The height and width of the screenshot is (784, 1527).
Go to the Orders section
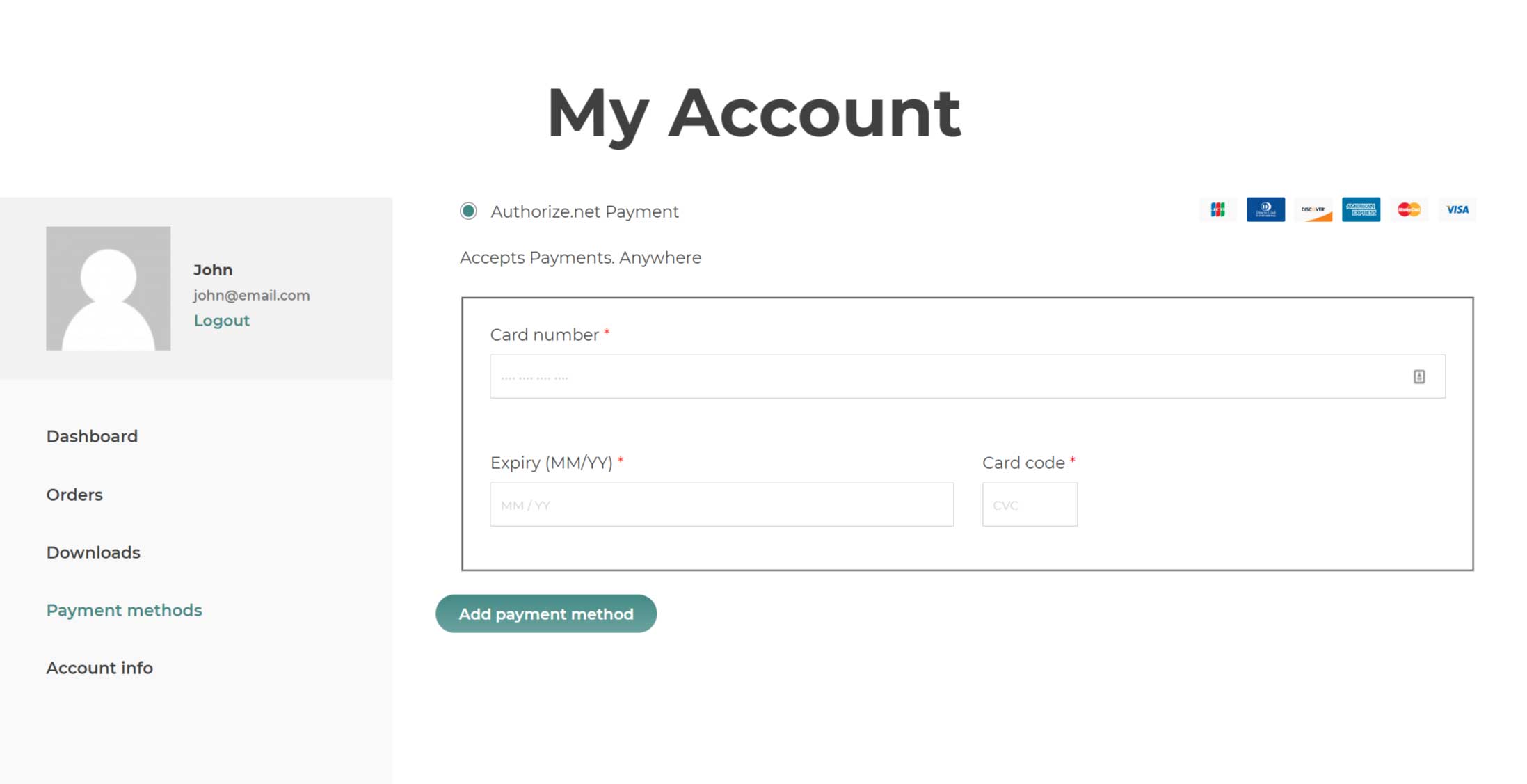(x=74, y=495)
